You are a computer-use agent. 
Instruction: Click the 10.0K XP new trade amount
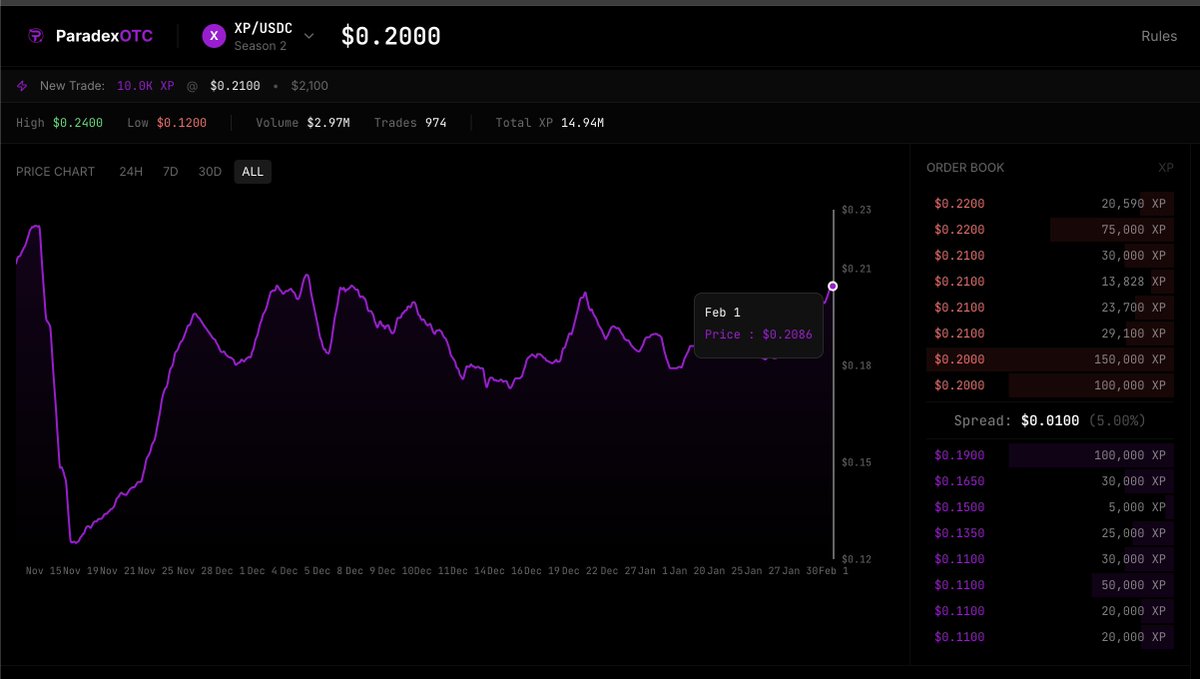pos(146,86)
